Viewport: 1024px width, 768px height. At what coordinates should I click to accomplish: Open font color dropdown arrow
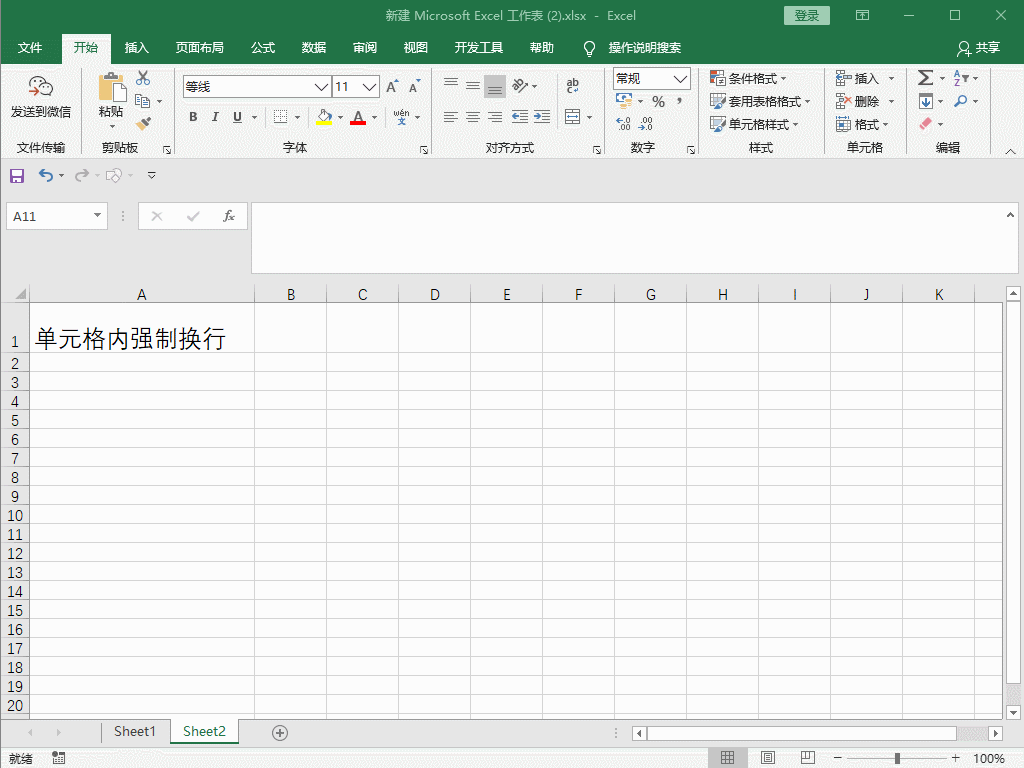click(374, 118)
